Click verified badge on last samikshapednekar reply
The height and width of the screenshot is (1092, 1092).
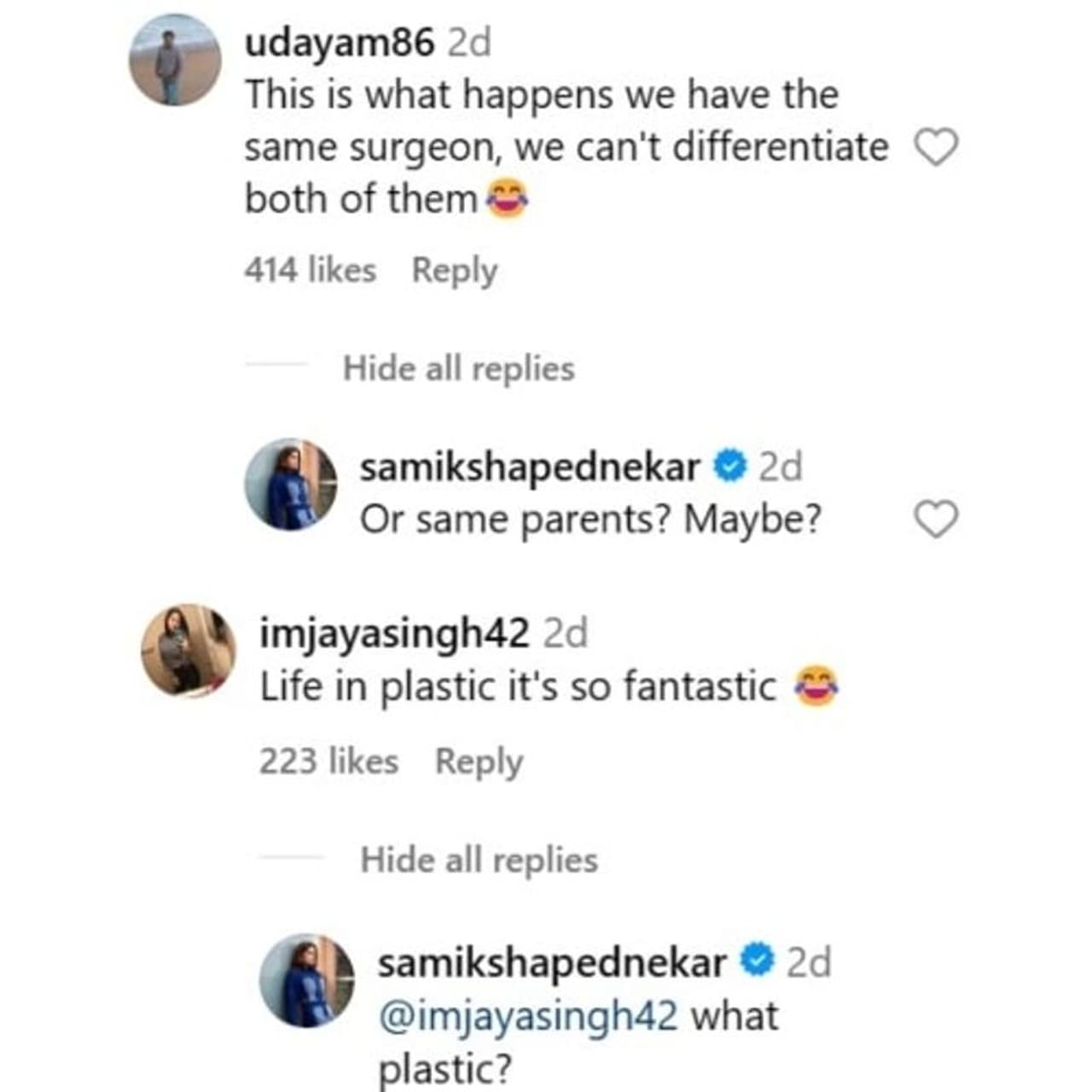click(x=757, y=961)
